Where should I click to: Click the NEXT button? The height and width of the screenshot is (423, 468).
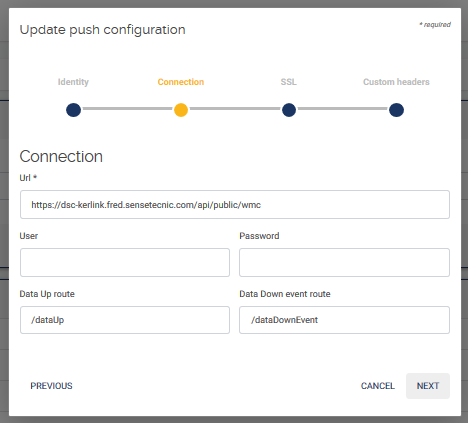pyautogui.click(x=428, y=386)
